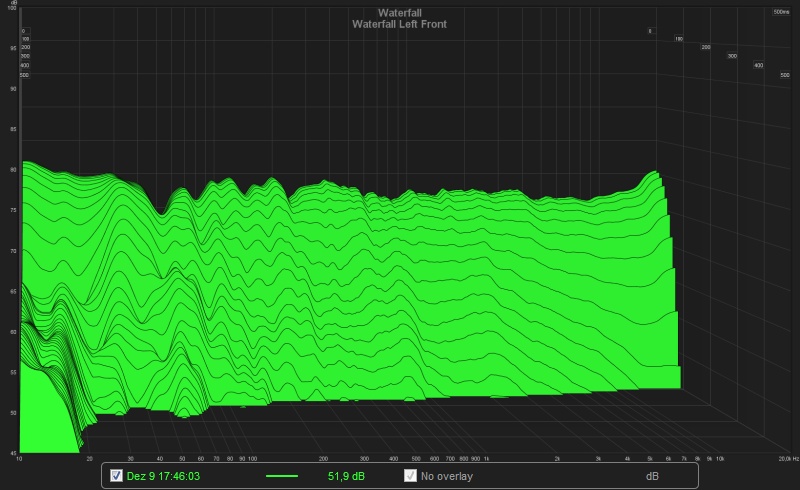Image resolution: width=800 pixels, height=490 pixels.
Task: Click the 500ms time range label
Action: (x=781, y=12)
